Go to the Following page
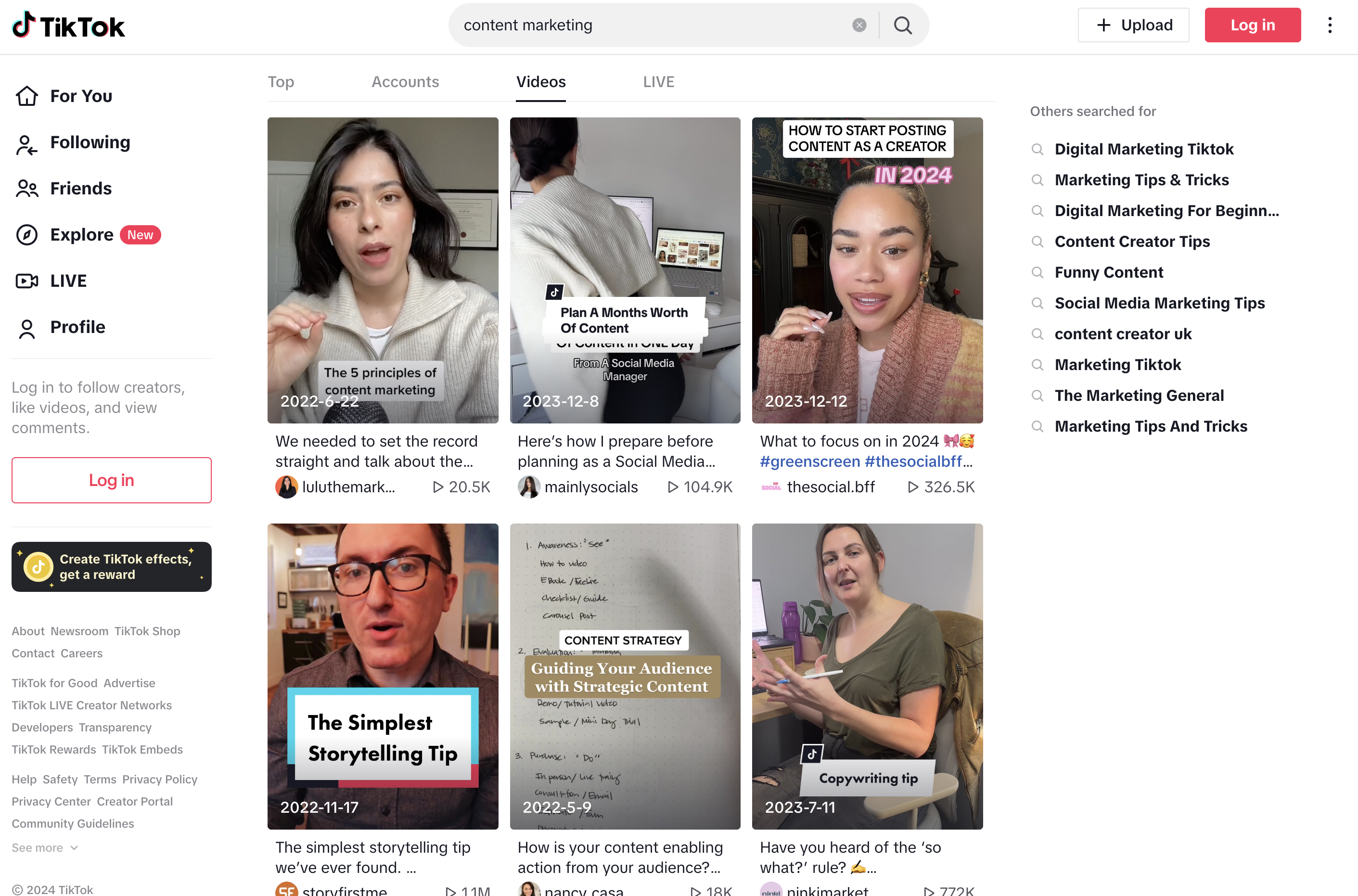Viewport: 1358px width, 896px height. (90, 142)
